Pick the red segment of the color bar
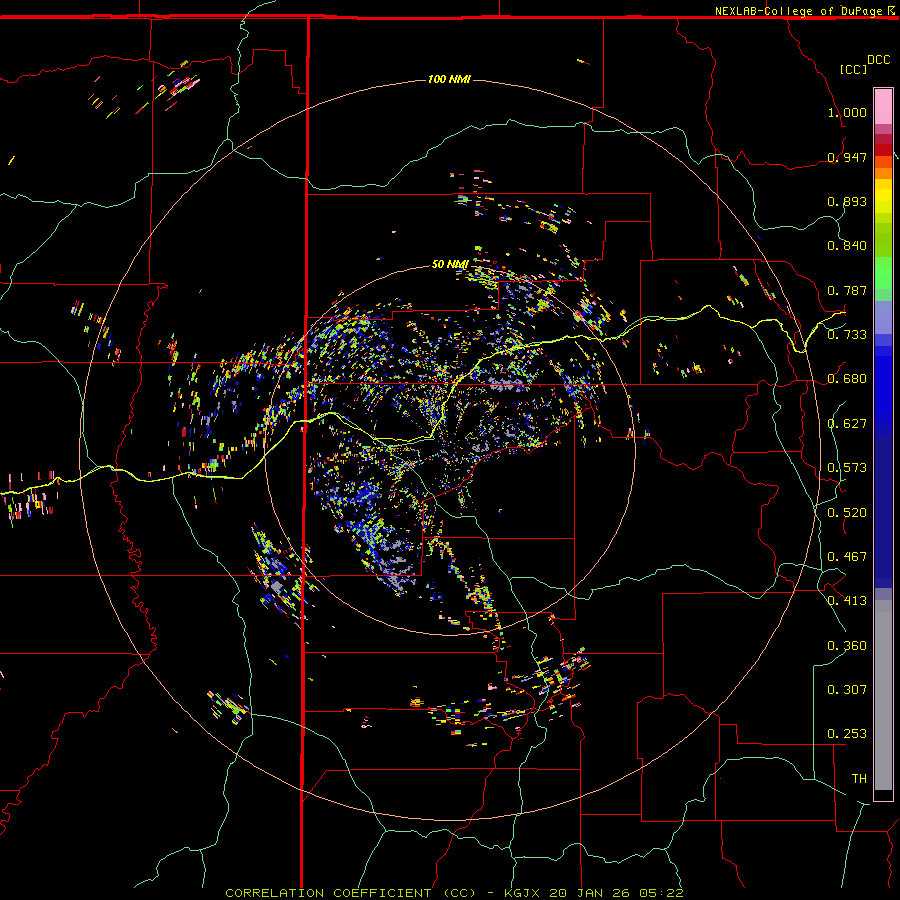Screen dimensions: 900x900 [x=883, y=150]
